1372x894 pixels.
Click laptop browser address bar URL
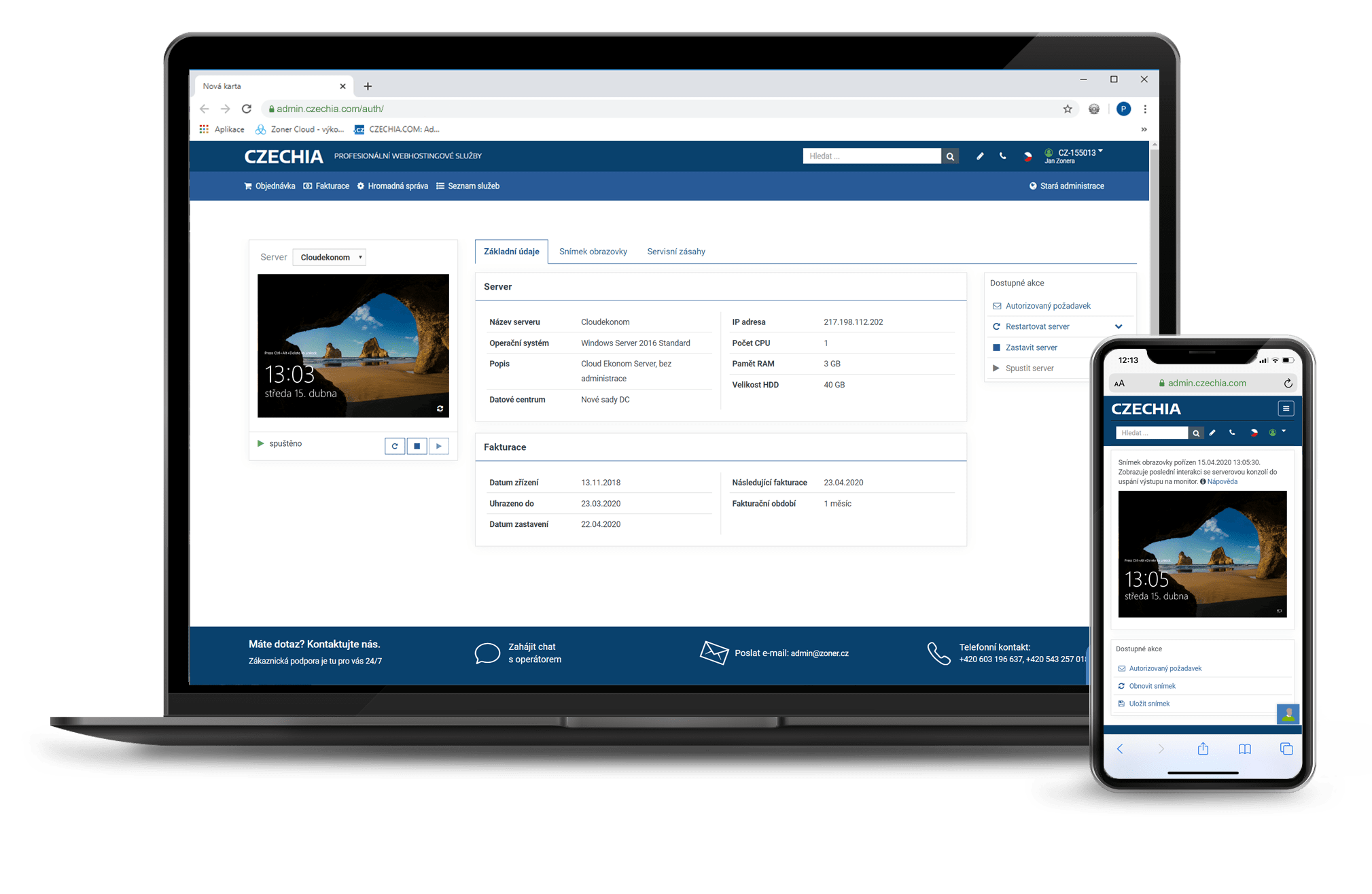click(x=330, y=109)
